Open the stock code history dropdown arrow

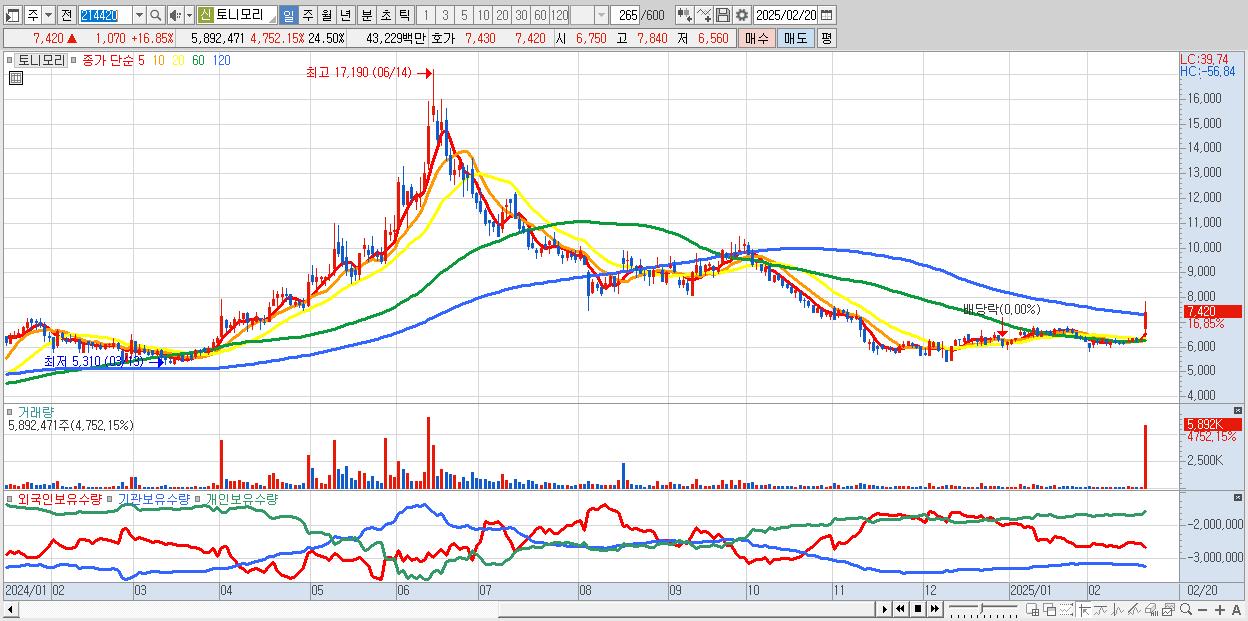(139, 15)
